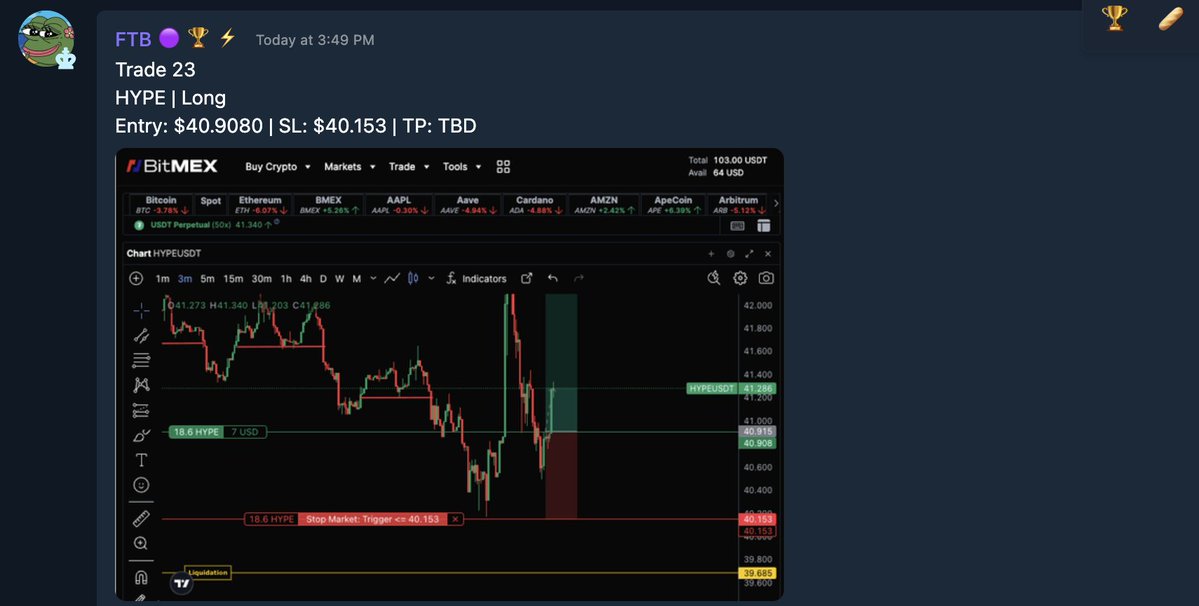The height and width of the screenshot is (606, 1199).
Task: Click the Liquidation price line label
Action: click(207, 572)
